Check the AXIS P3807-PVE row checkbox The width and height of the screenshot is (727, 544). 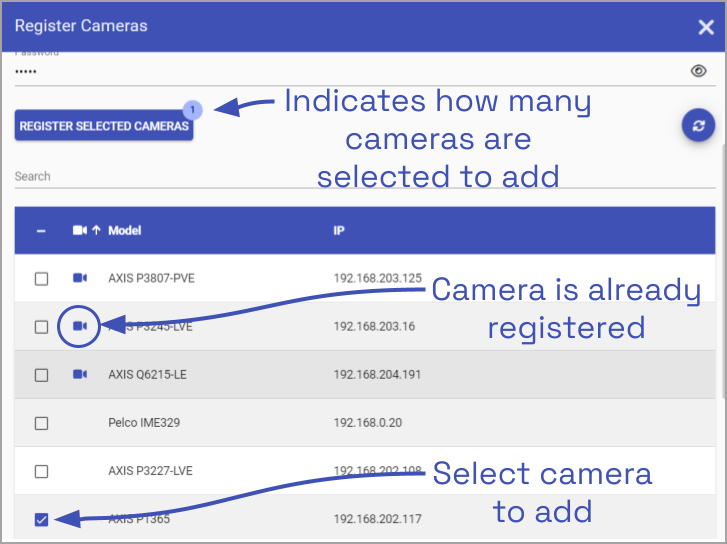pyautogui.click(x=42, y=279)
